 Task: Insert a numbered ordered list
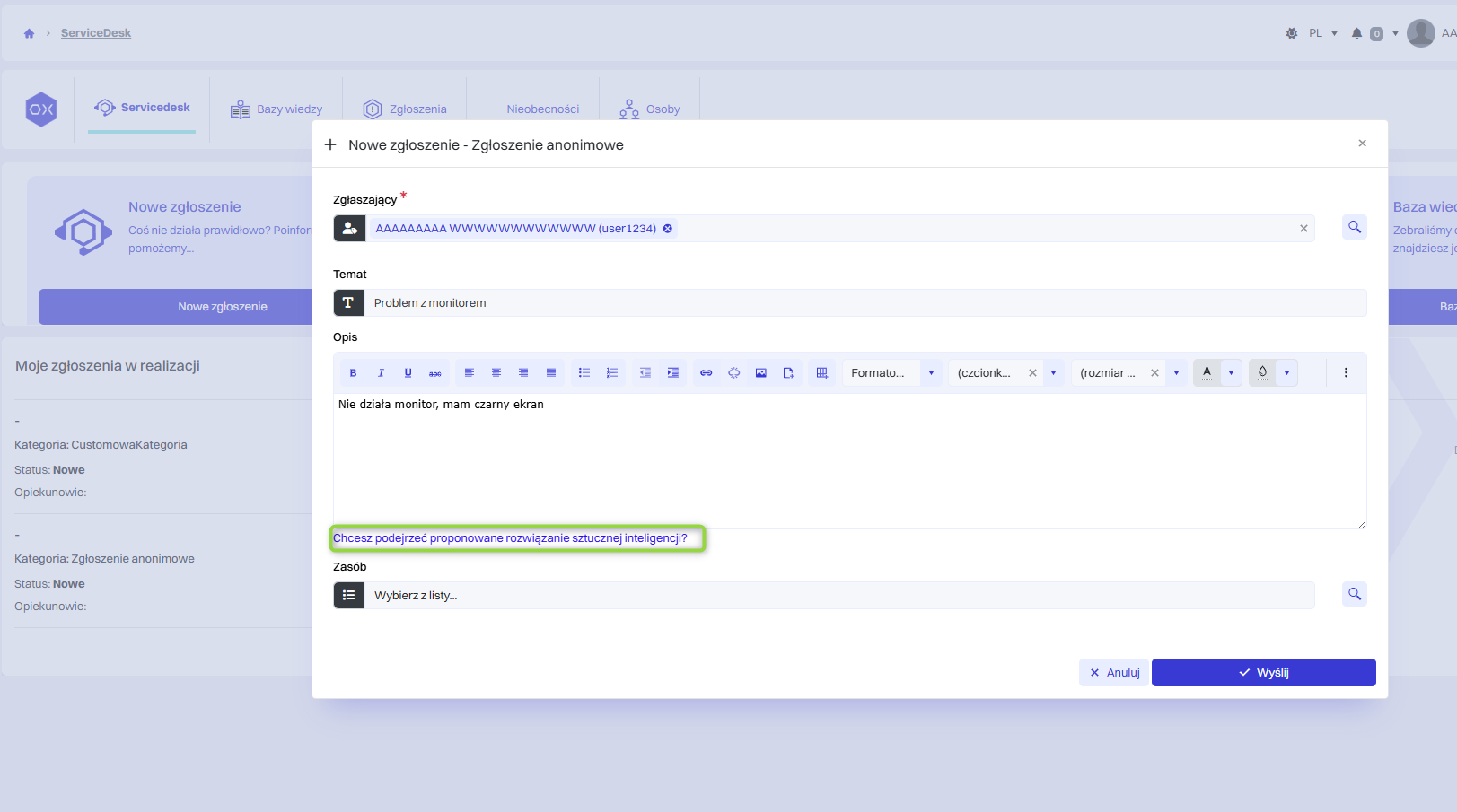pyautogui.click(x=612, y=373)
